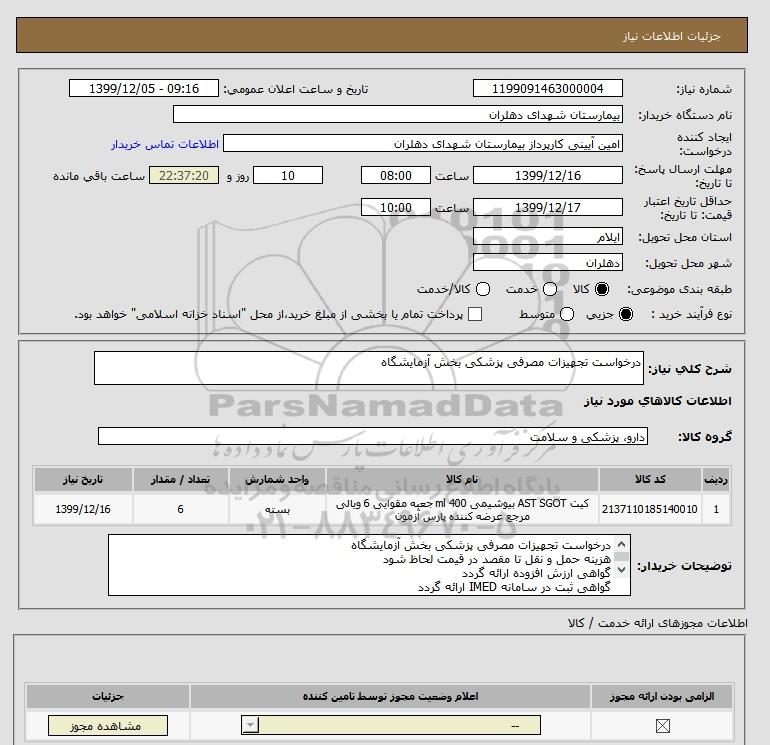Click price validity time 10:00 field
The height and width of the screenshot is (745, 770).
pyautogui.click(x=396, y=207)
